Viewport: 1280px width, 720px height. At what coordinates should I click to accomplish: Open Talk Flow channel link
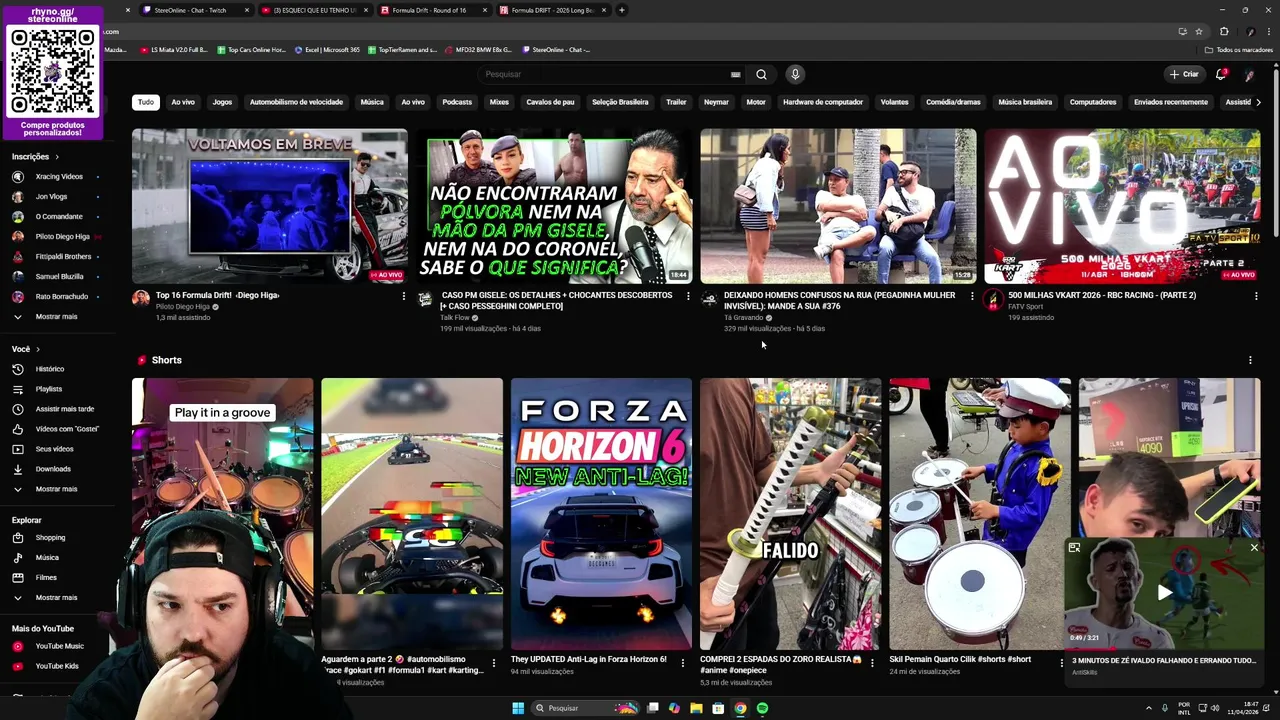[x=455, y=318]
